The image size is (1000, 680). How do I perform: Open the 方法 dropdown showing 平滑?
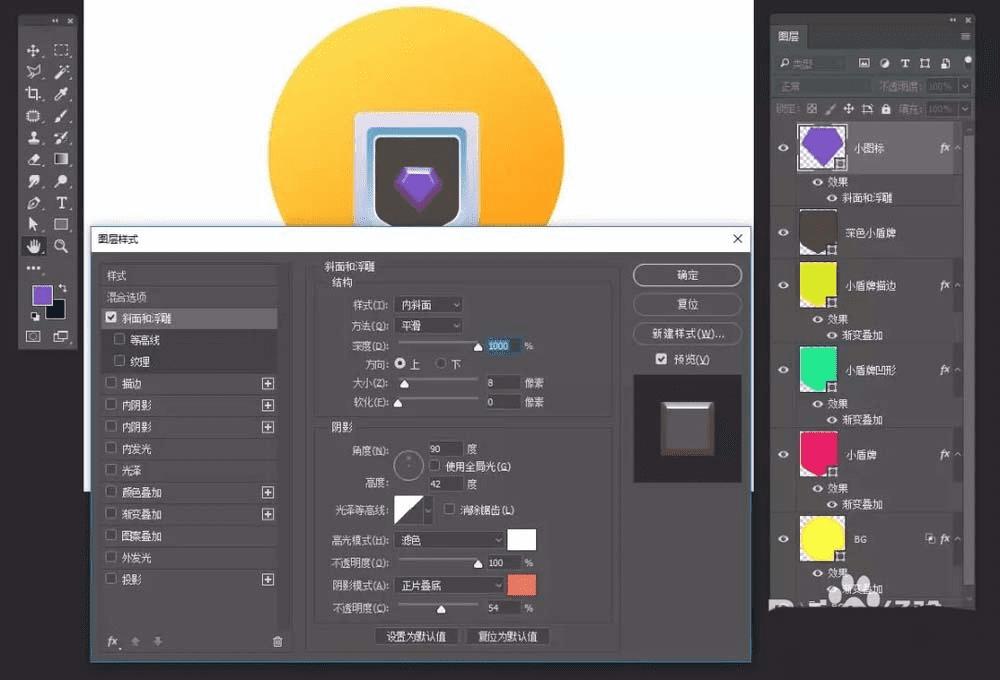pos(428,325)
